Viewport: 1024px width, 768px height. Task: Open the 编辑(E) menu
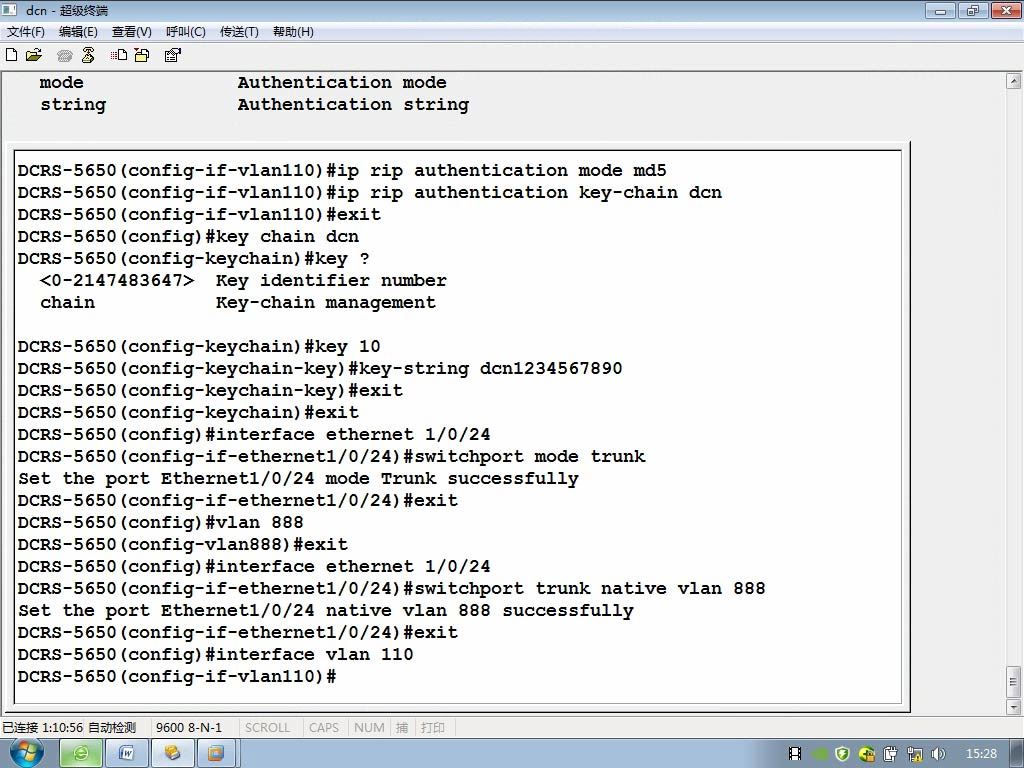point(78,31)
